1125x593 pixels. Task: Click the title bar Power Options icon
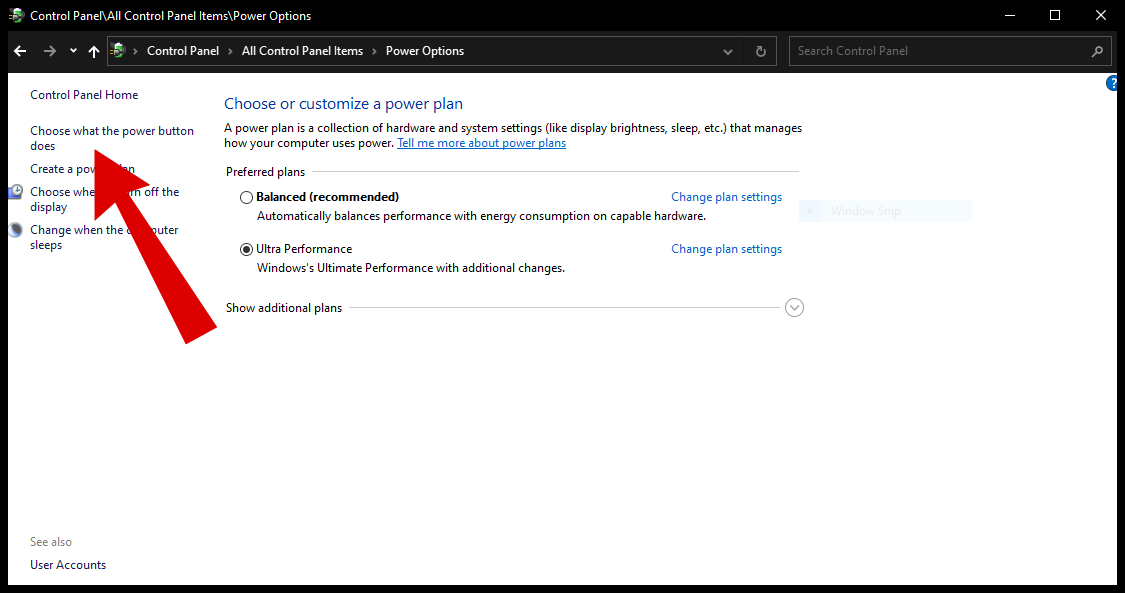[x=16, y=16]
